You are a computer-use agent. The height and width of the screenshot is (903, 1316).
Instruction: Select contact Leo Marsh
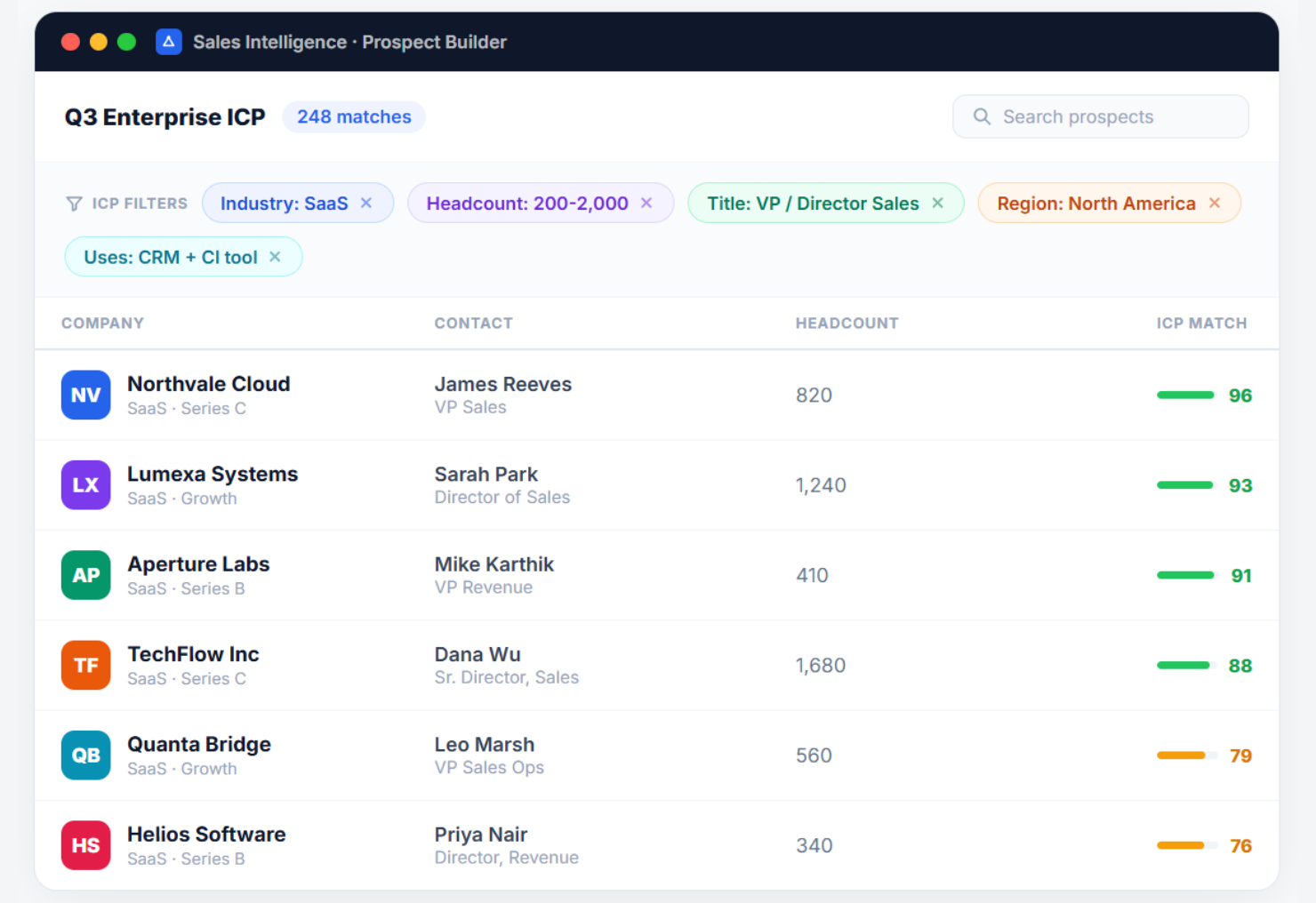pos(485,745)
